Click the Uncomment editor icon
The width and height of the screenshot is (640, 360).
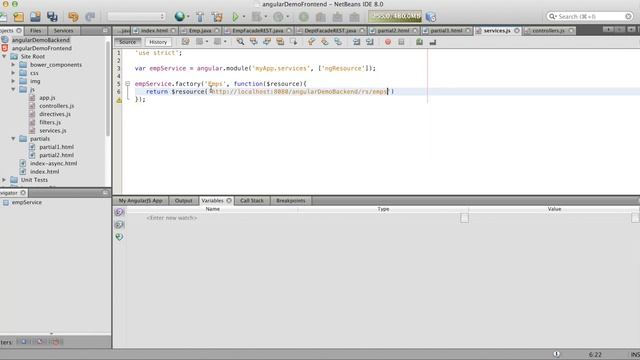[433, 42]
